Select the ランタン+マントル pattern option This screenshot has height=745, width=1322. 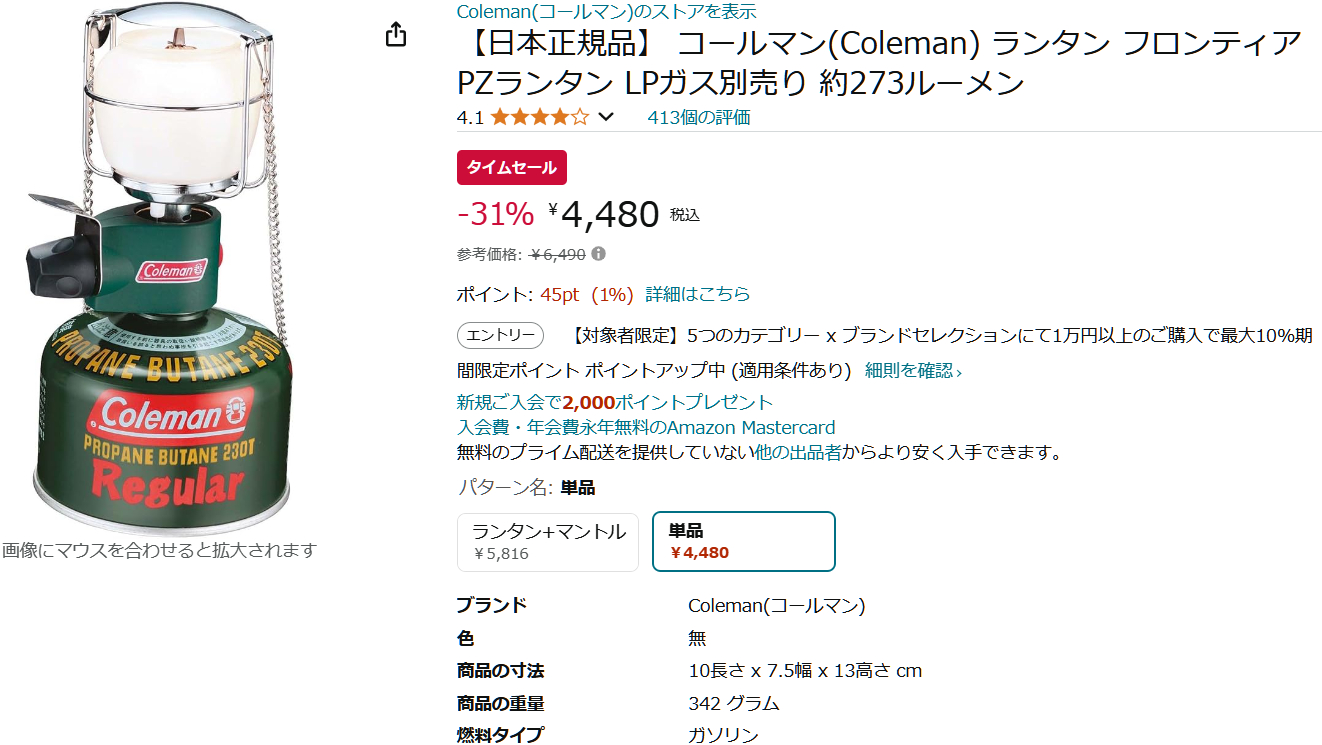(547, 542)
